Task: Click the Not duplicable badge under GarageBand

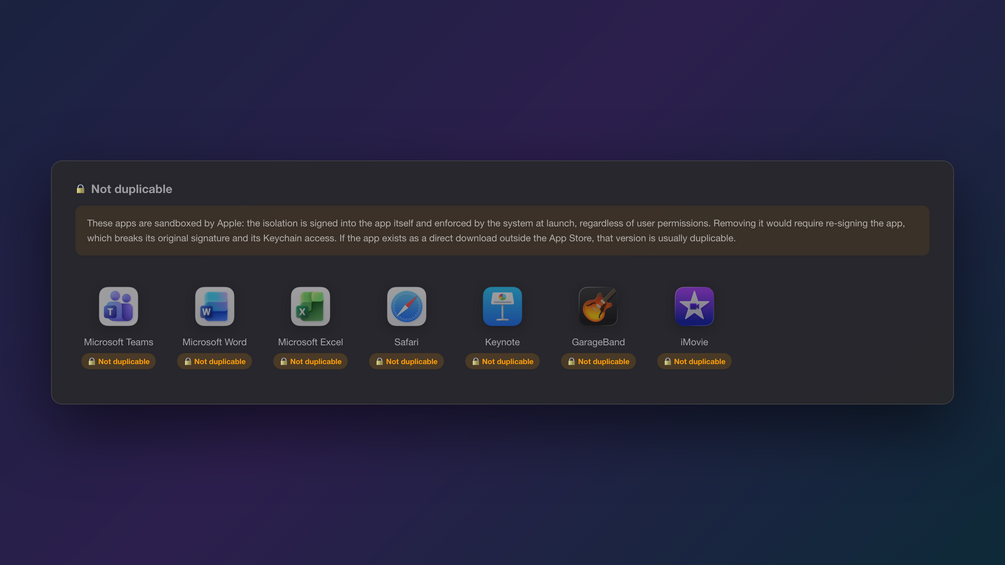Action: pos(598,361)
